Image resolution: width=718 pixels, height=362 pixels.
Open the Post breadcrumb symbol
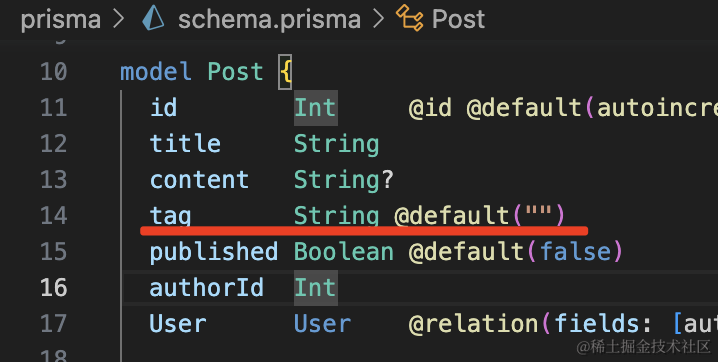click(458, 19)
